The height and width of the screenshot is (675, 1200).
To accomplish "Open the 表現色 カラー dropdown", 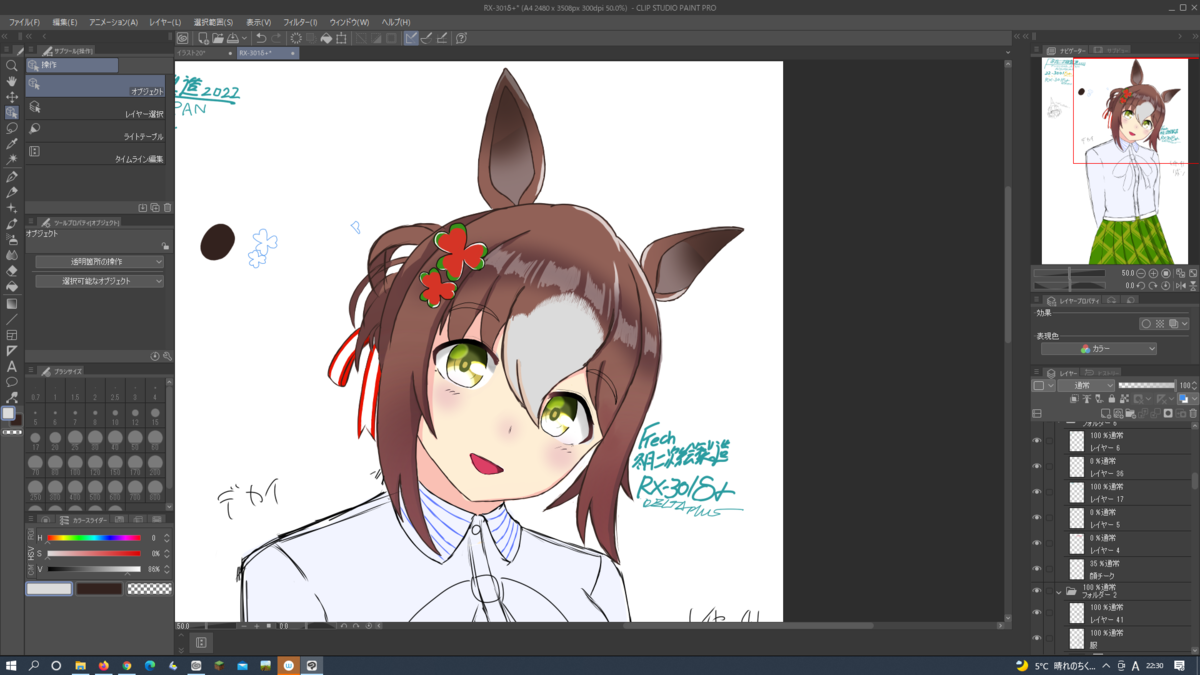I will click(1099, 349).
